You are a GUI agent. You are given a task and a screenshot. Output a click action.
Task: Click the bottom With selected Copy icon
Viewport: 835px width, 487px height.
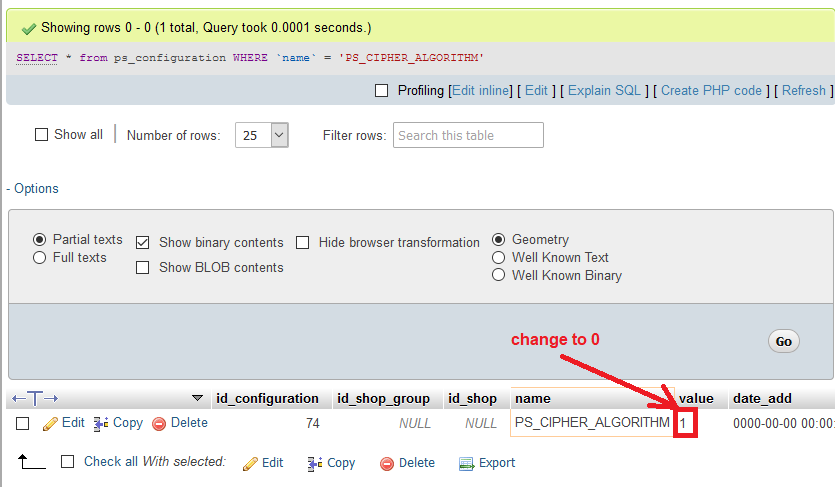click(315, 464)
